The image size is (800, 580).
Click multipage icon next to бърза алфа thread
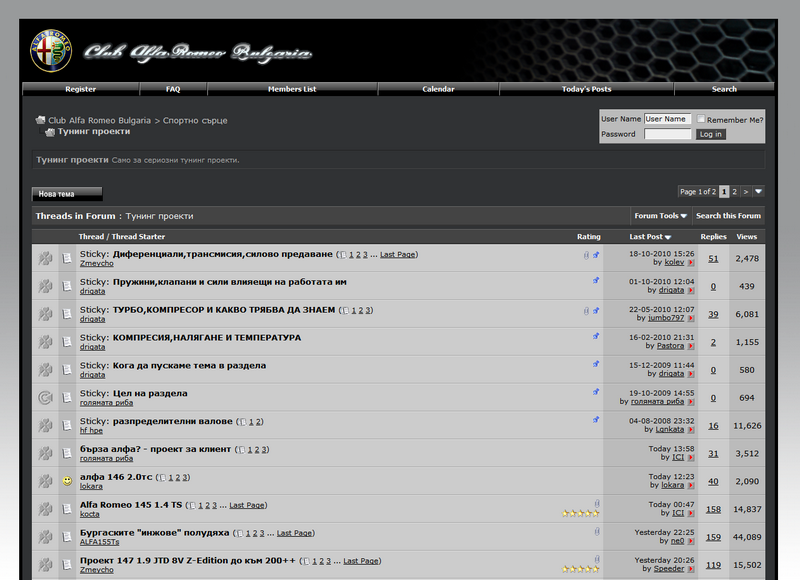click(242, 450)
